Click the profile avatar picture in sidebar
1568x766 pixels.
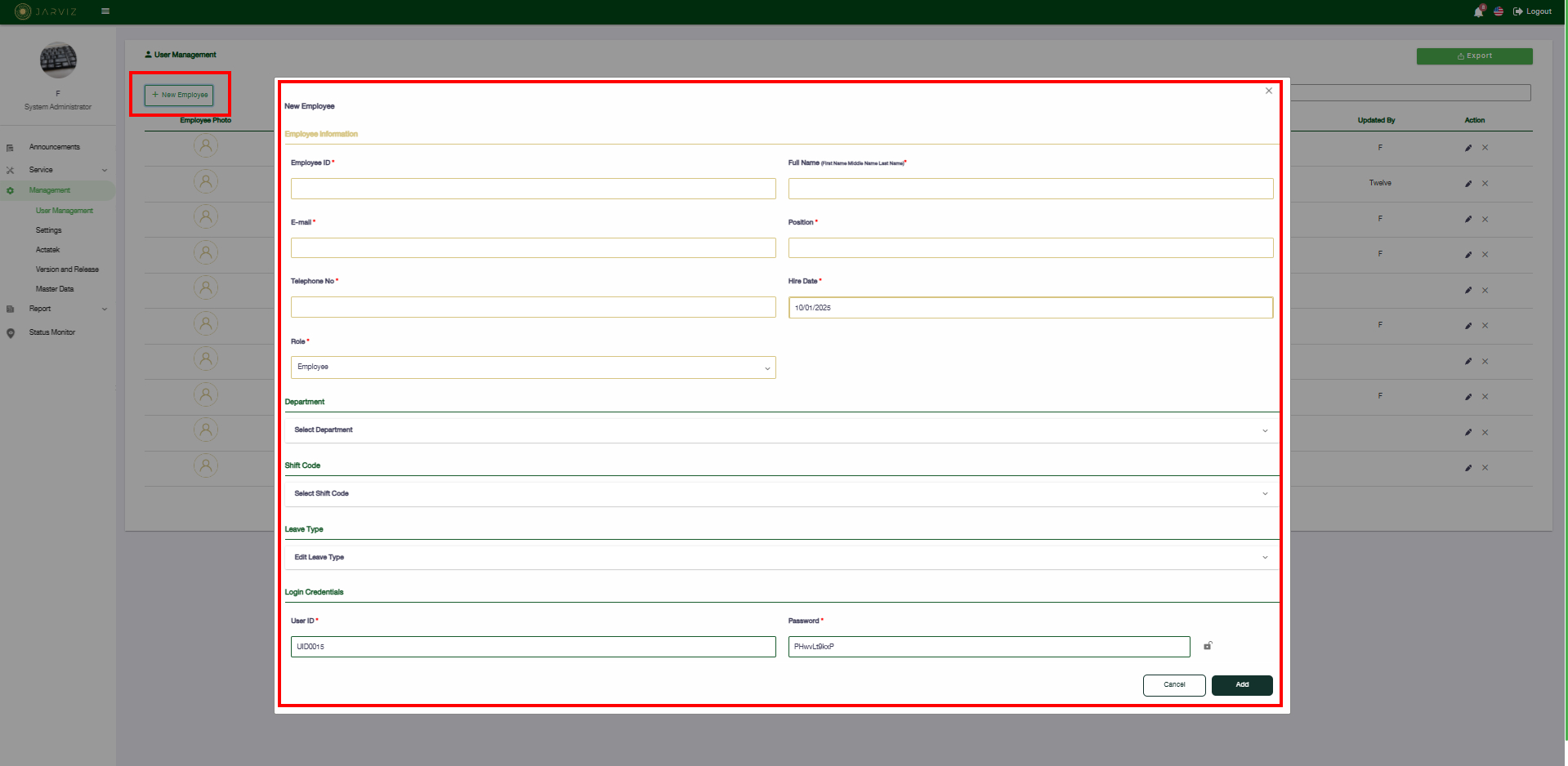click(x=58, y=60)
